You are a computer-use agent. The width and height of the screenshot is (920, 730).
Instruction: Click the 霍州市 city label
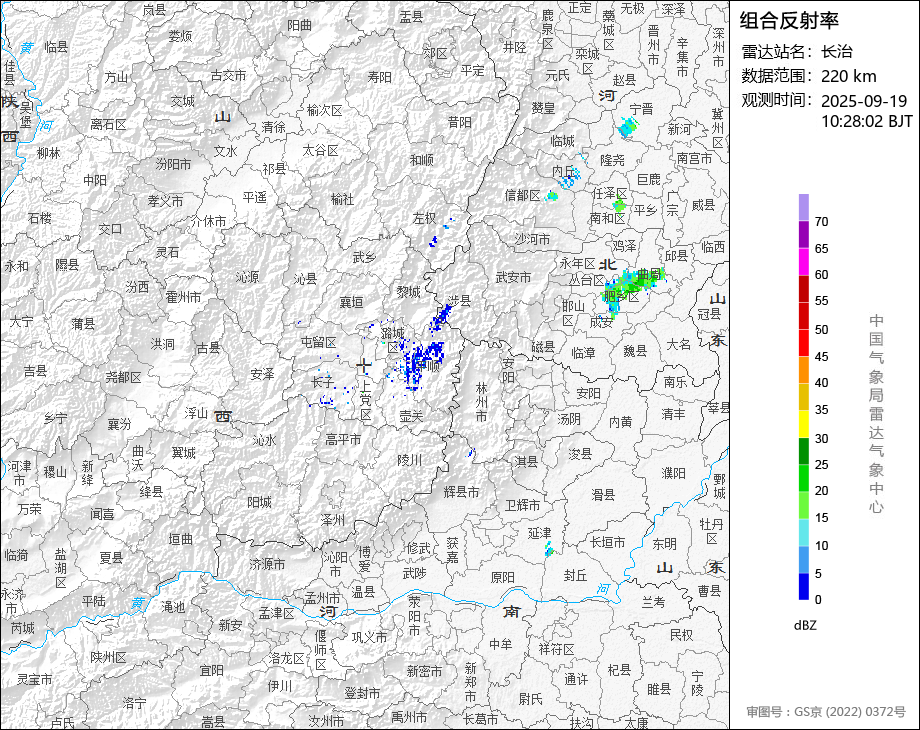[x=183, y=298]
